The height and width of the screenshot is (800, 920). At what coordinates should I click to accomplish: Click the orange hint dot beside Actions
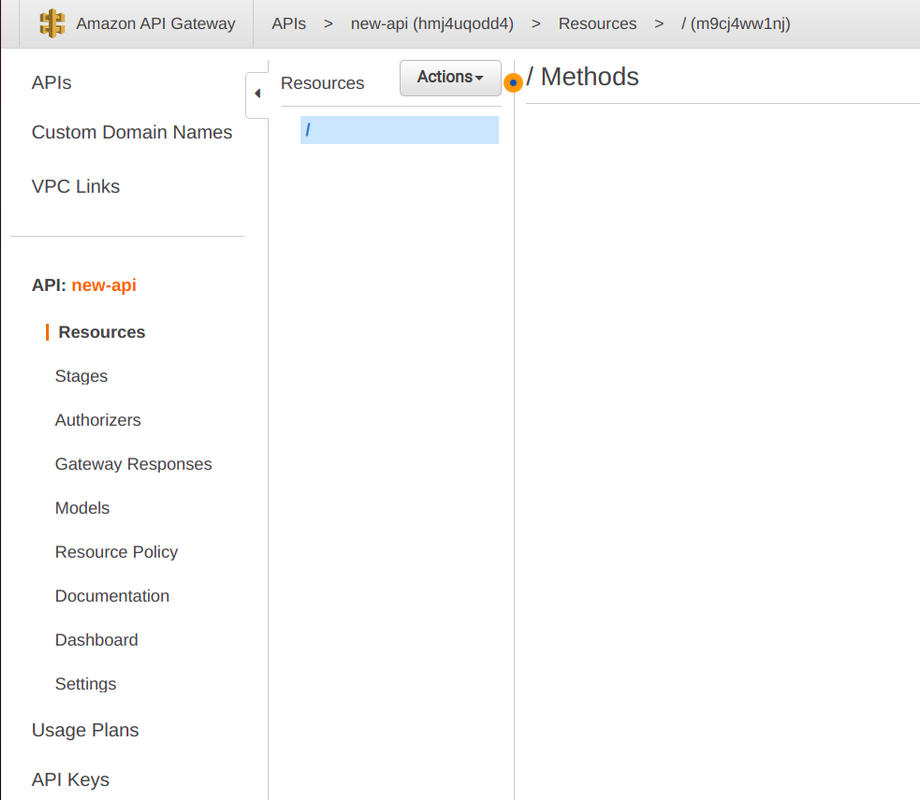tap(513, 83)
